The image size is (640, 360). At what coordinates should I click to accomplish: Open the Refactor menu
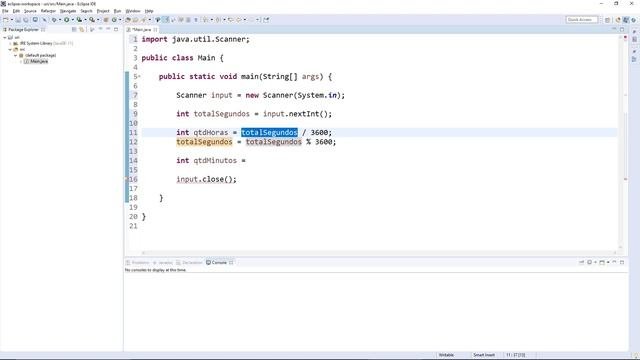click(48, 11)
